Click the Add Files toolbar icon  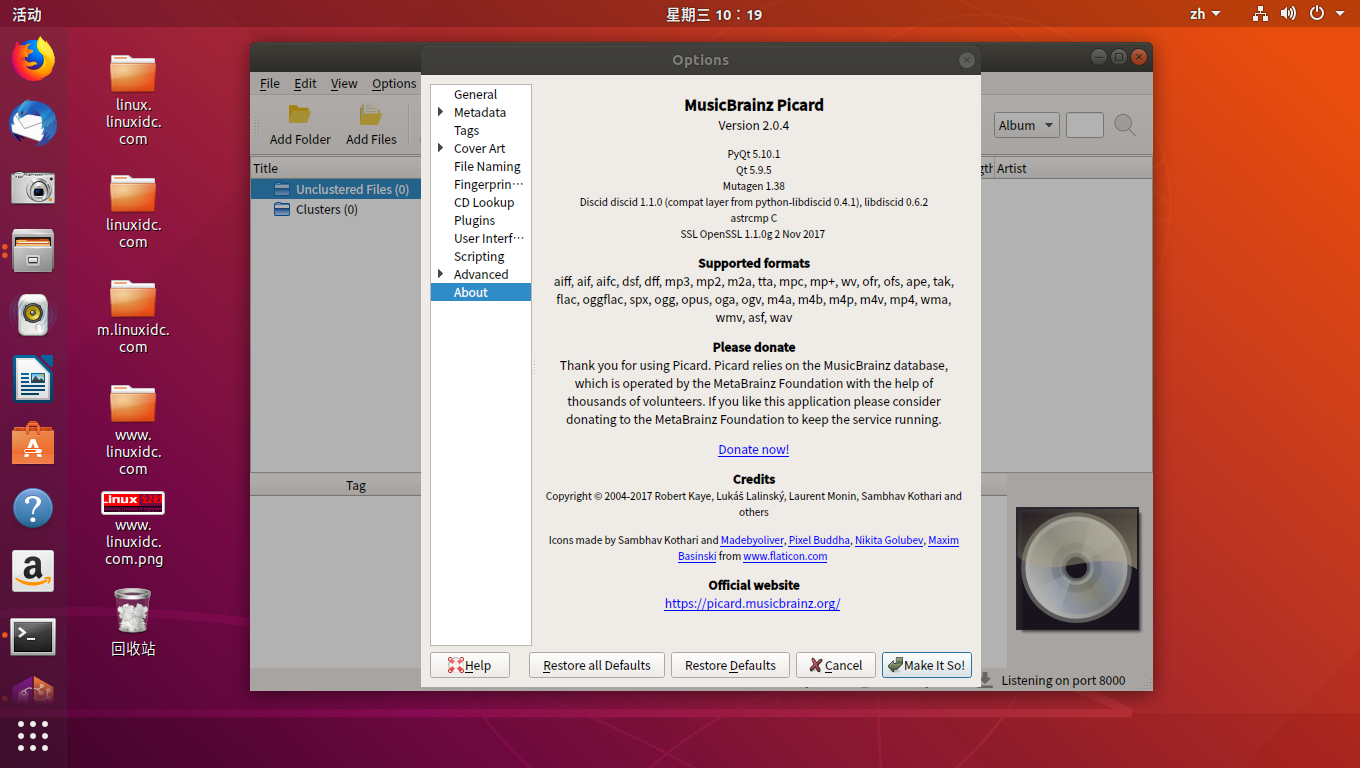(x=371, y=125)
